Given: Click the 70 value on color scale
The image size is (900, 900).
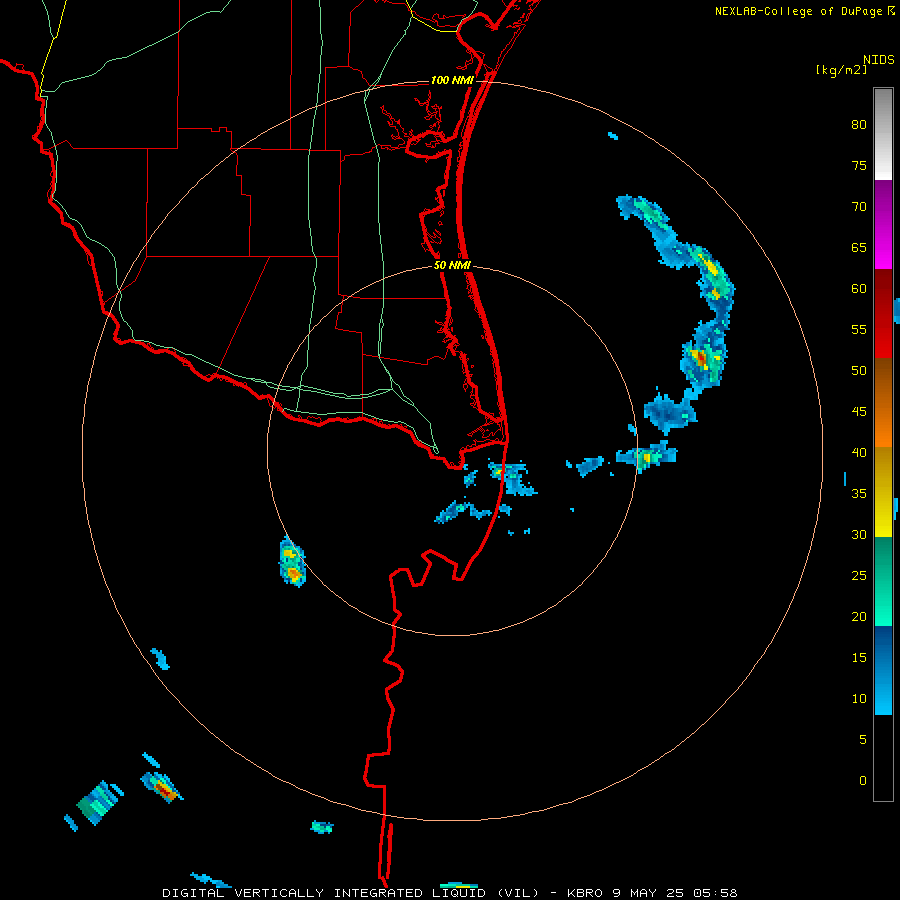Looking at the screenshot, I should pyautogui.click(x=859, y=207).
